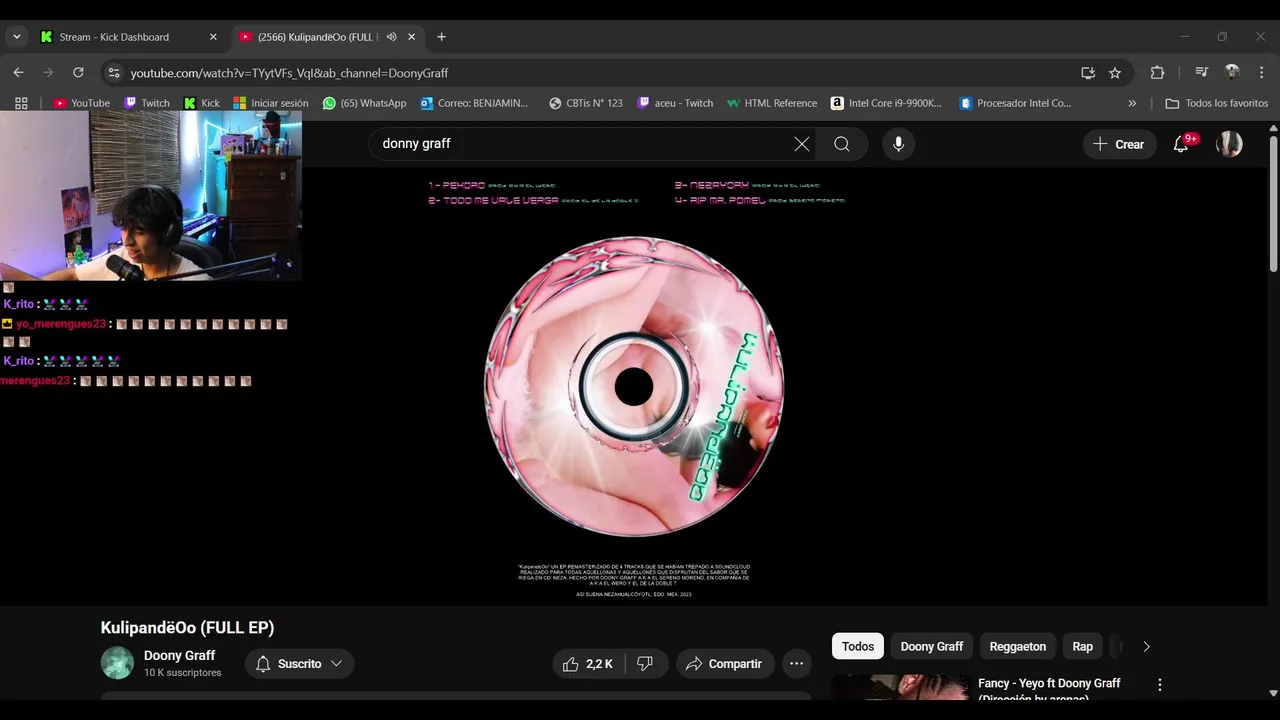Dislike the video
The width and height of the screenshot is (1280, 720).
[645, 664]
